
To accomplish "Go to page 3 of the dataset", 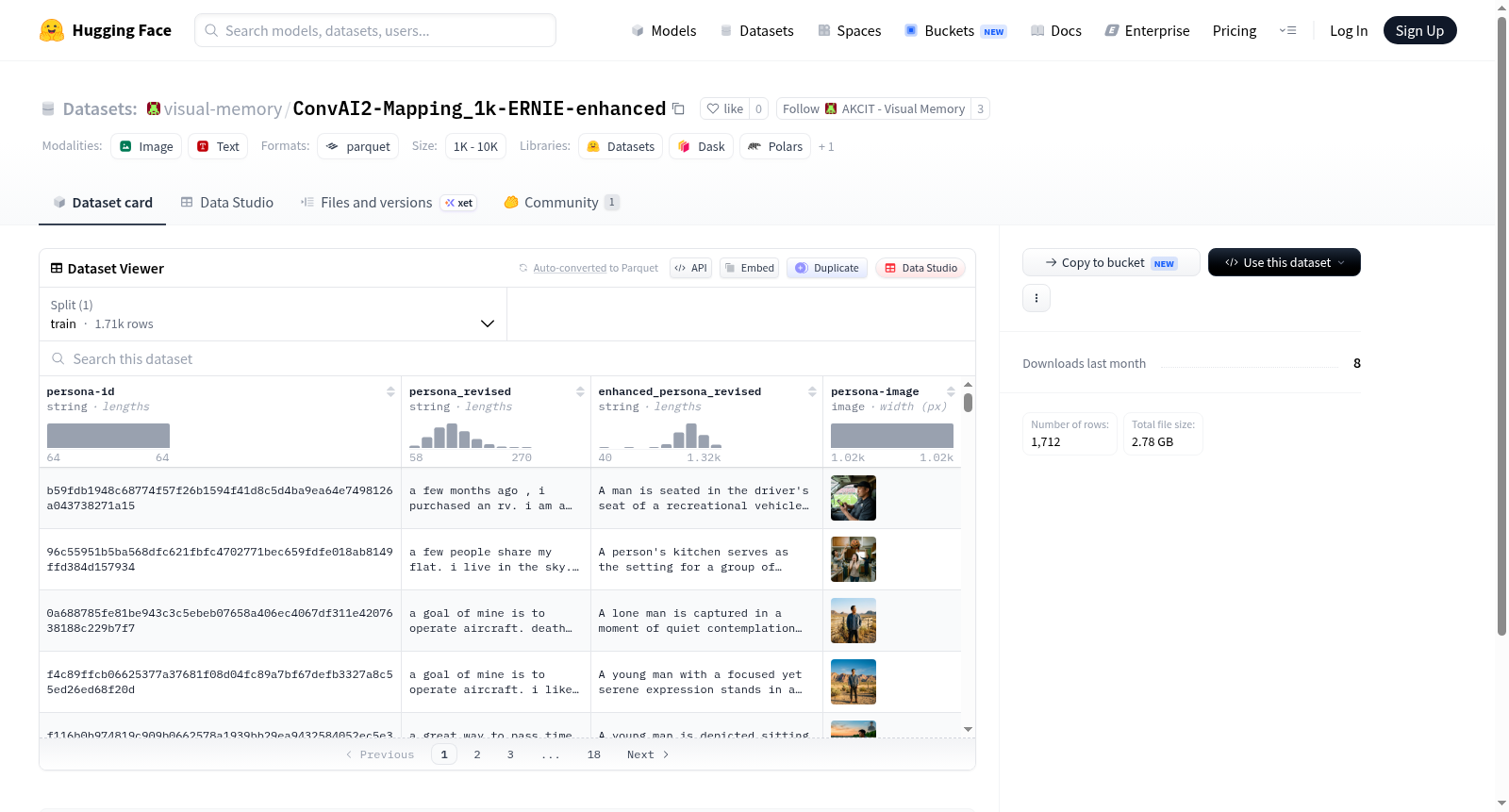I will pos(510,754).
